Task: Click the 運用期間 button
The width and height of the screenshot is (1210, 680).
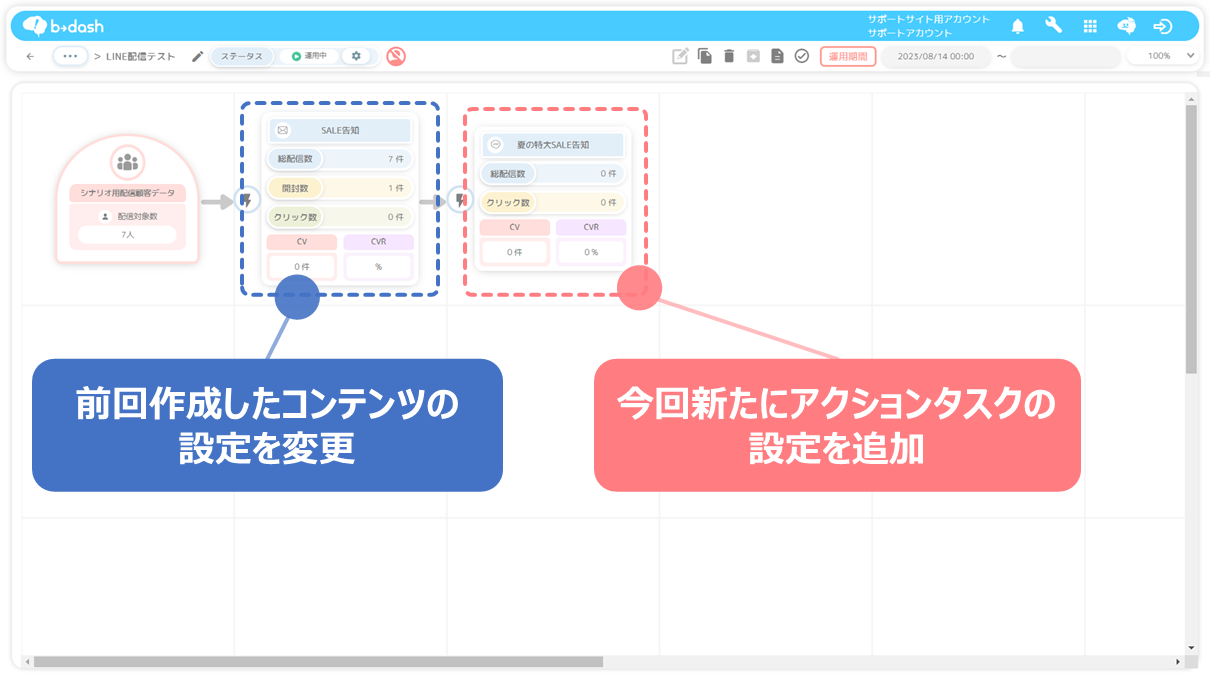Action: (x=848, y=56)
